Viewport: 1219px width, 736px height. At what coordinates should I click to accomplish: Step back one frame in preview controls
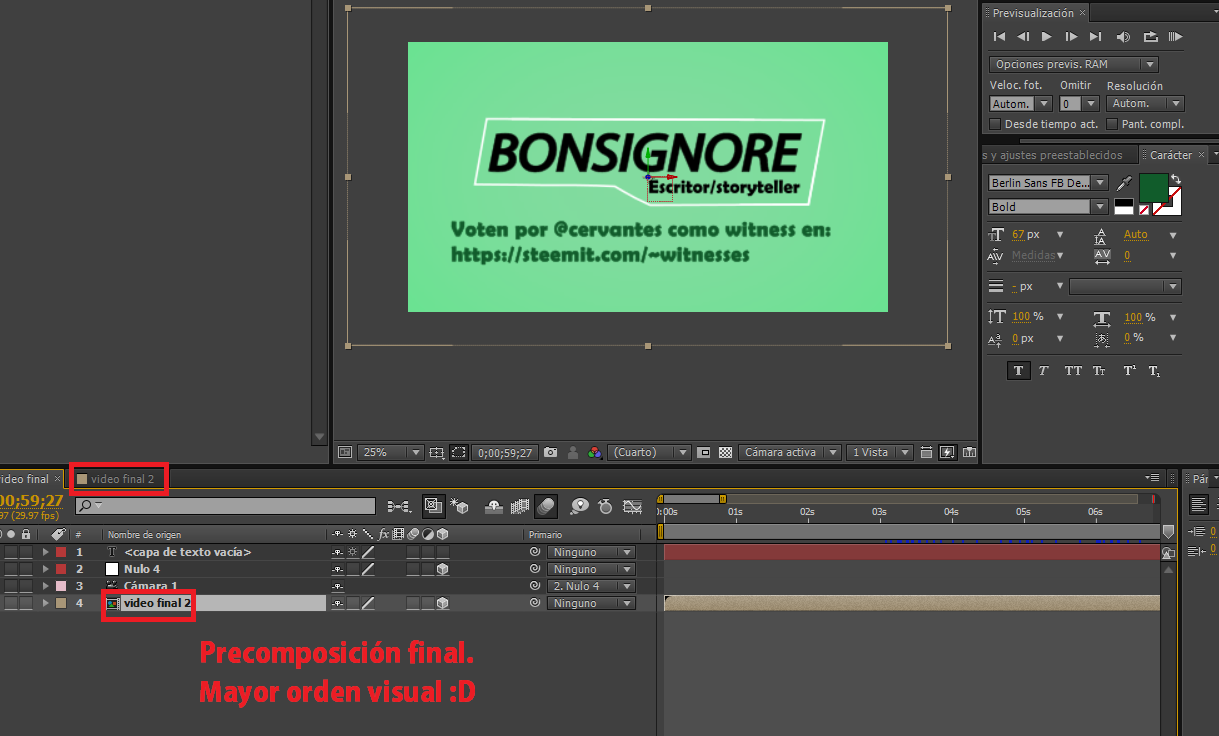1023,37
